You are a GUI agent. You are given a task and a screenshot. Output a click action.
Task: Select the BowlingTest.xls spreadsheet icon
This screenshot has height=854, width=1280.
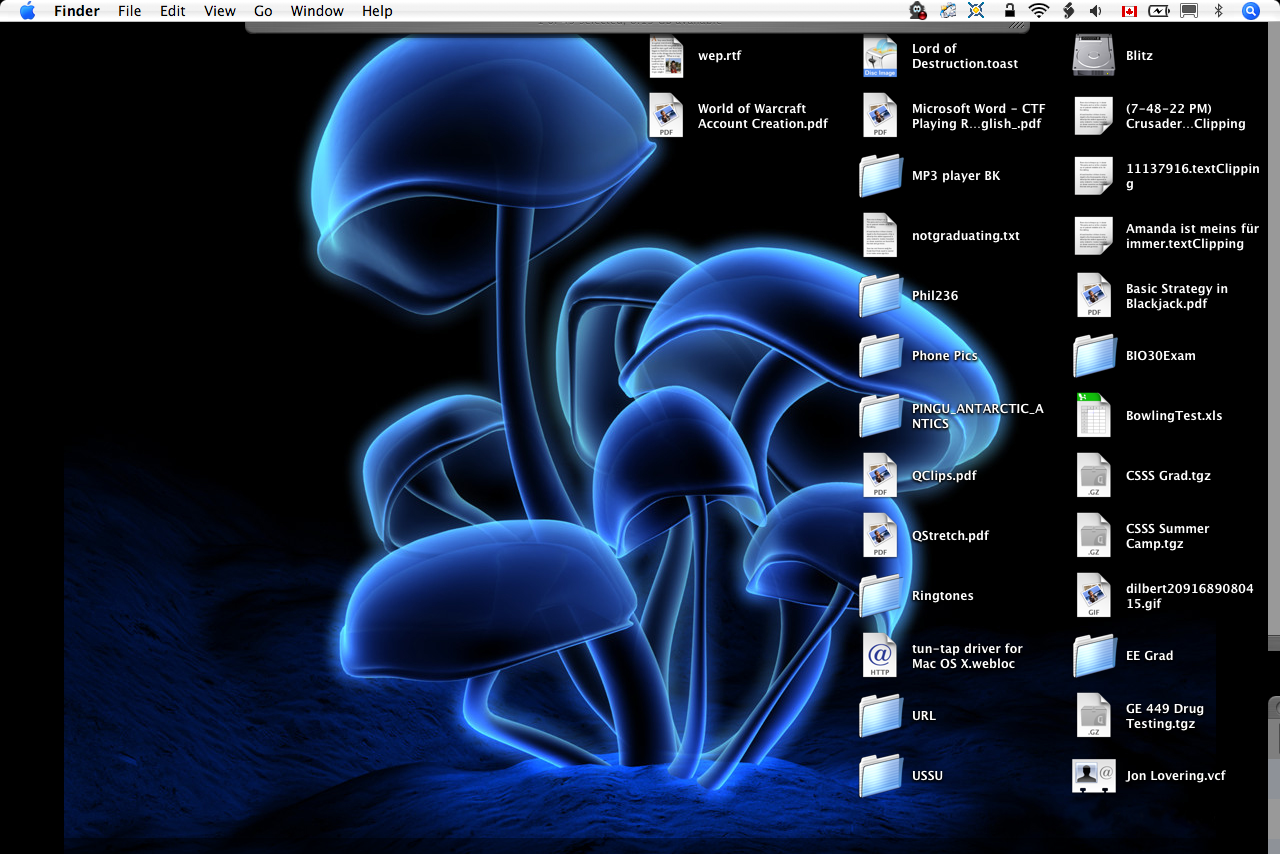(1094, 416)
